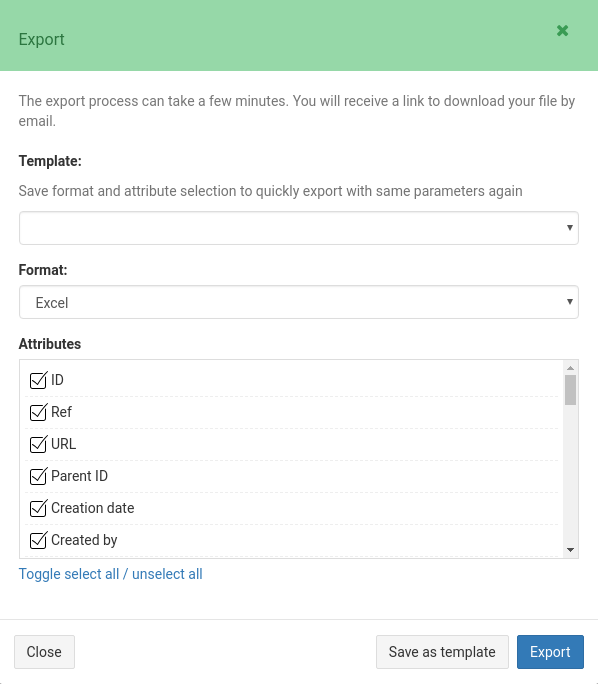This screenshot has height=684, width=598.
Task: Deselect the Parent ID attribute
Action: click(38, 476)
